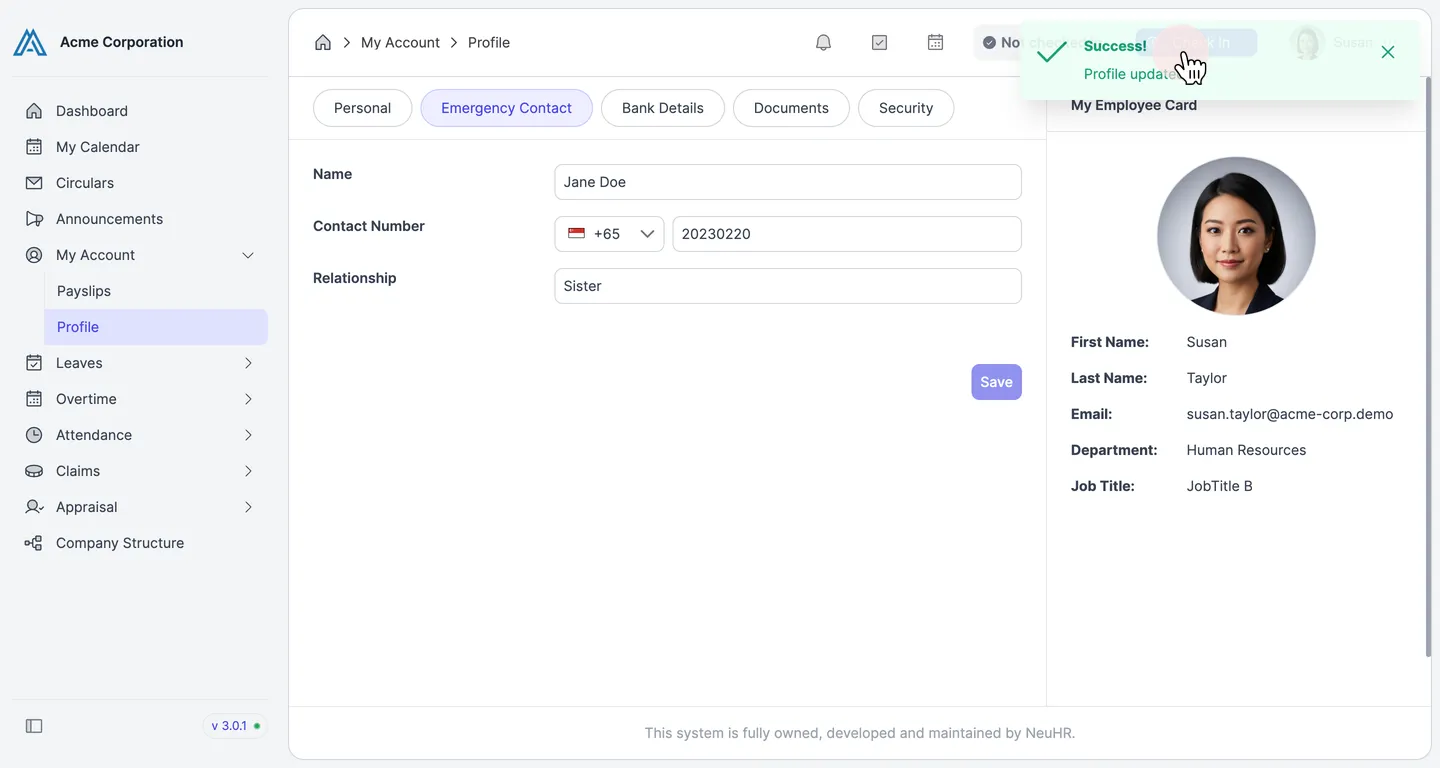Expand the Appraisal submenu arrow
Image resolution: width=1440 pixels, height=768 pixels.
pyautogui.click(x=248, y=507)
